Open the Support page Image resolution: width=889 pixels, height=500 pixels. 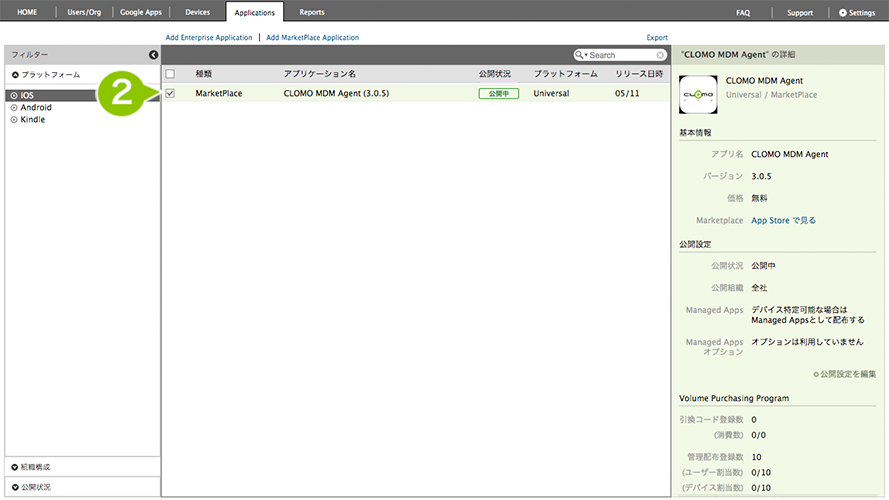coord(800,12)
